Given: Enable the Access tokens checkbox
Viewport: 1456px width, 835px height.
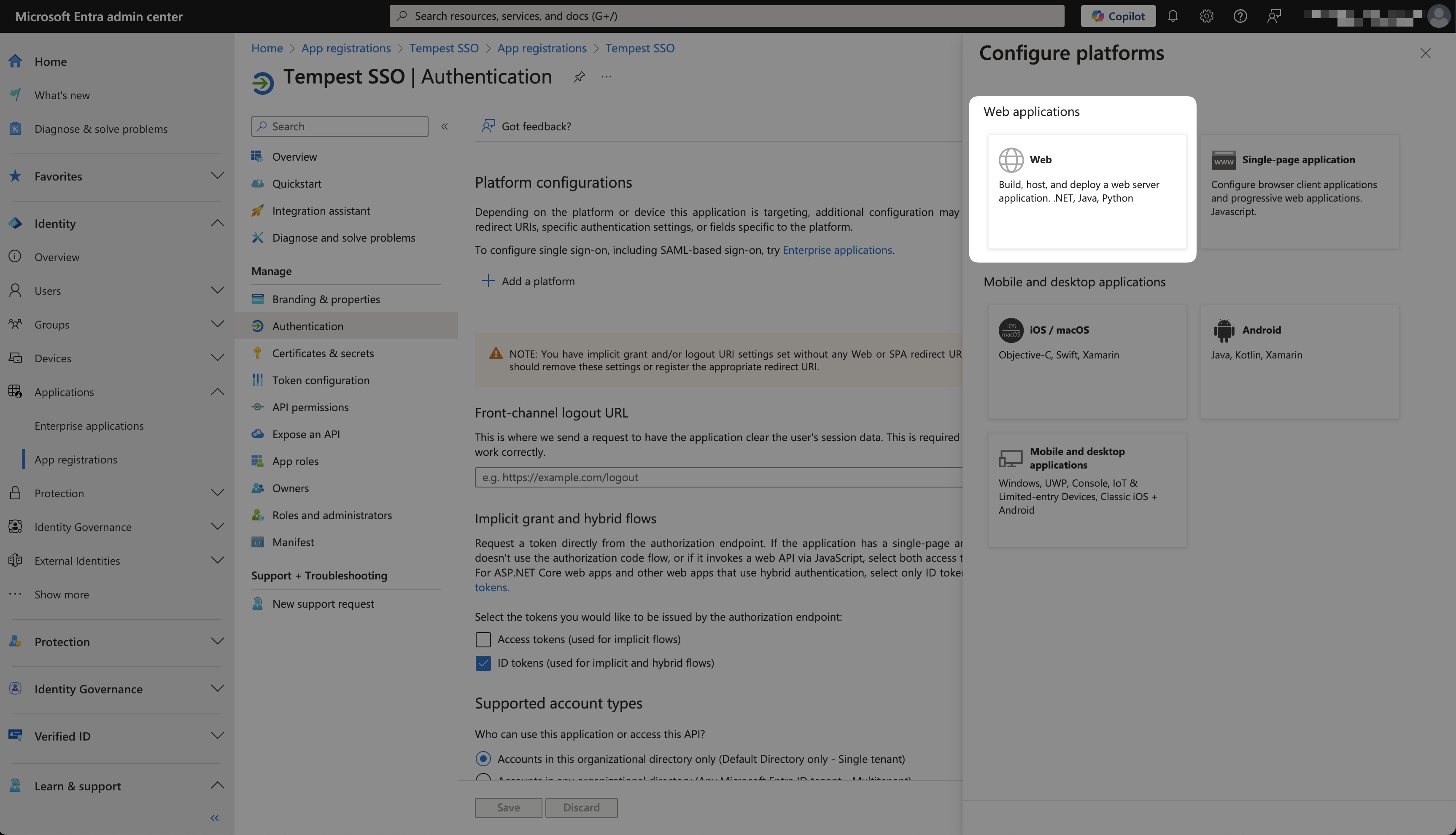Looking at the screenshot, I should click(483, 639).
